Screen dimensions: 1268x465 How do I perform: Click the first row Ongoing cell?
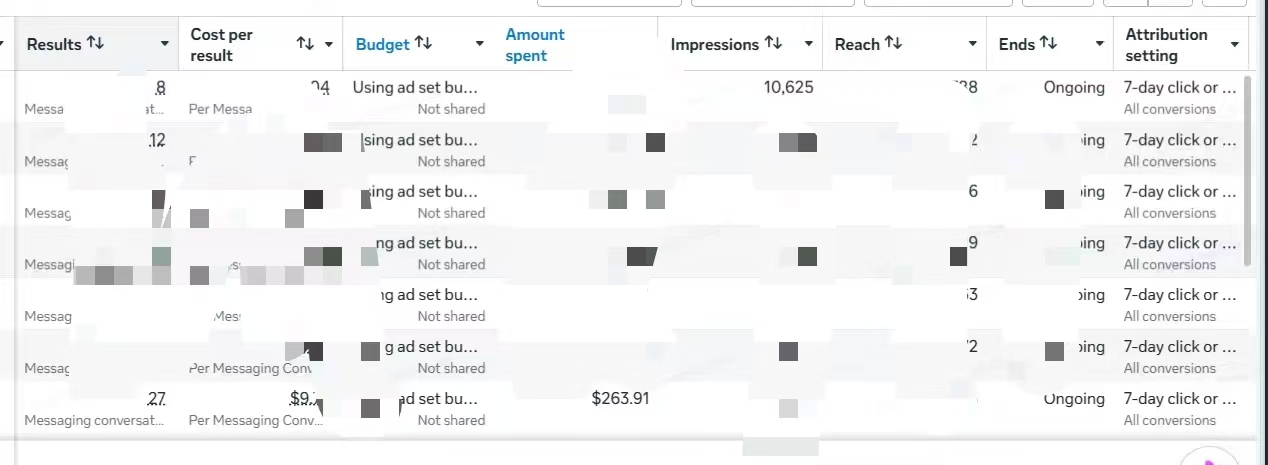[x=1074, y=87]
